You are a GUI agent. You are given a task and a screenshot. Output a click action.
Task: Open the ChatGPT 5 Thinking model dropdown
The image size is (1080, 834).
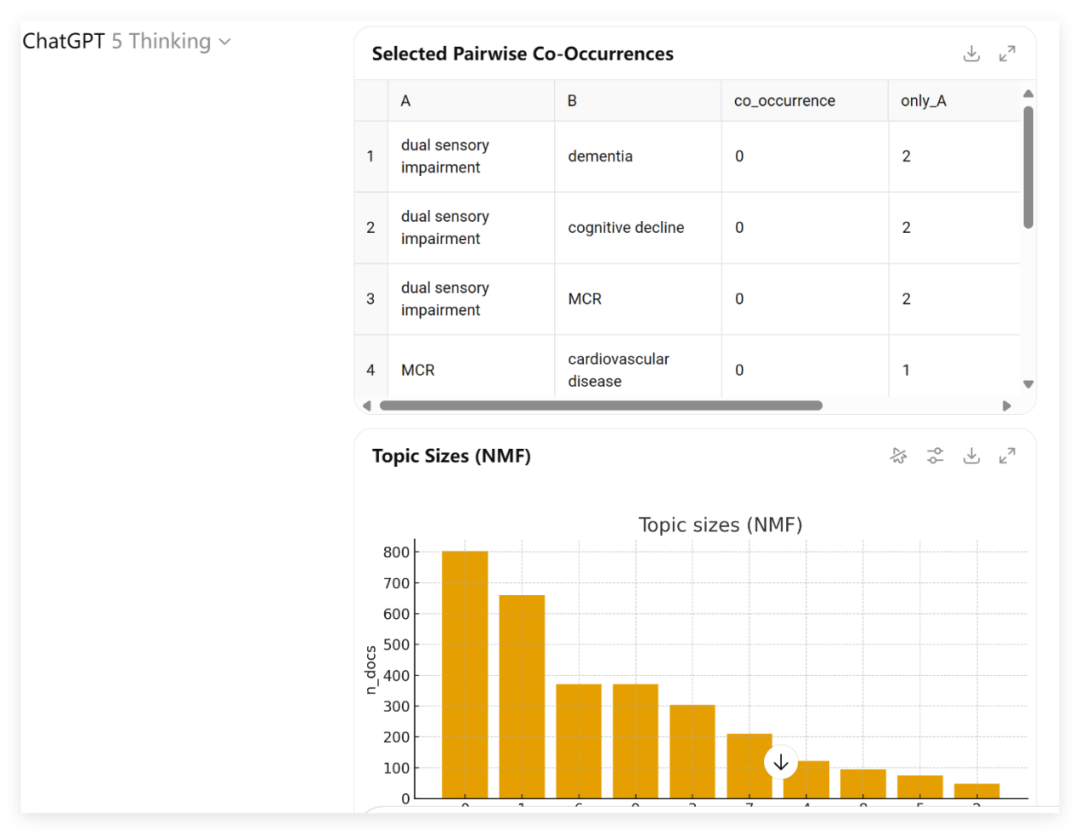point(127,41)
